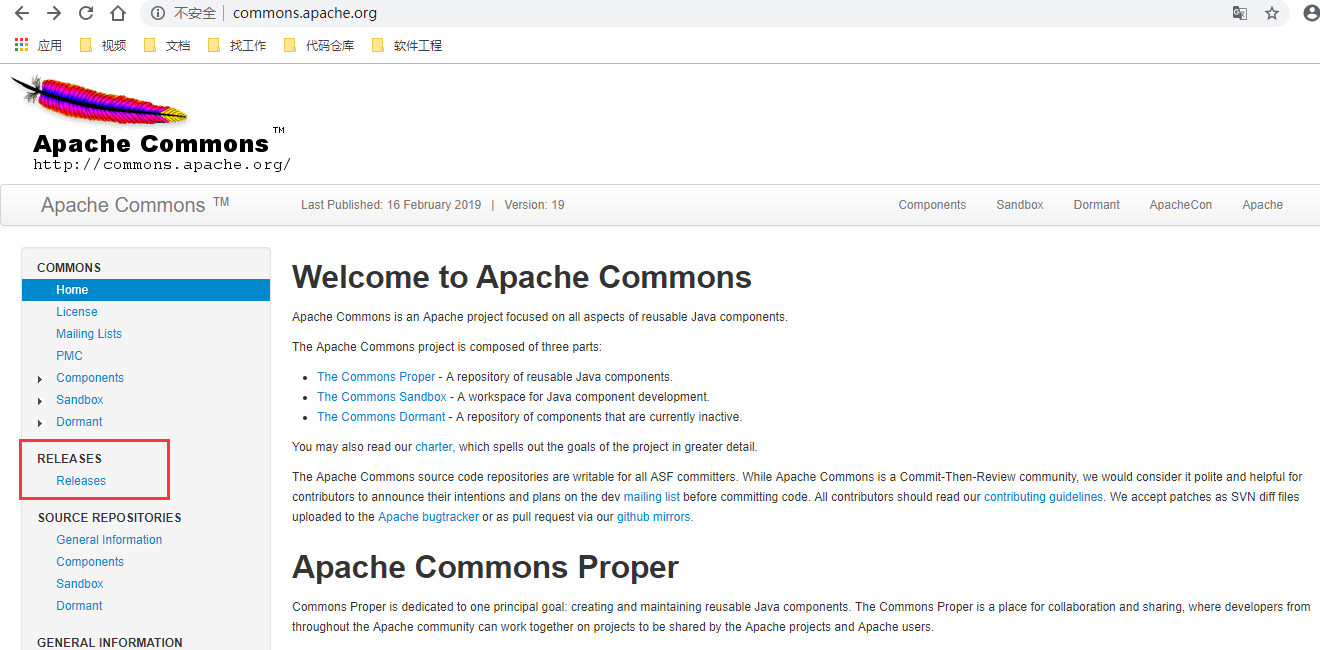Click the Apache Commons Proper heading
Viewport: 1320px width, 650px height.
pyautogui.click(x=485, y=567)
